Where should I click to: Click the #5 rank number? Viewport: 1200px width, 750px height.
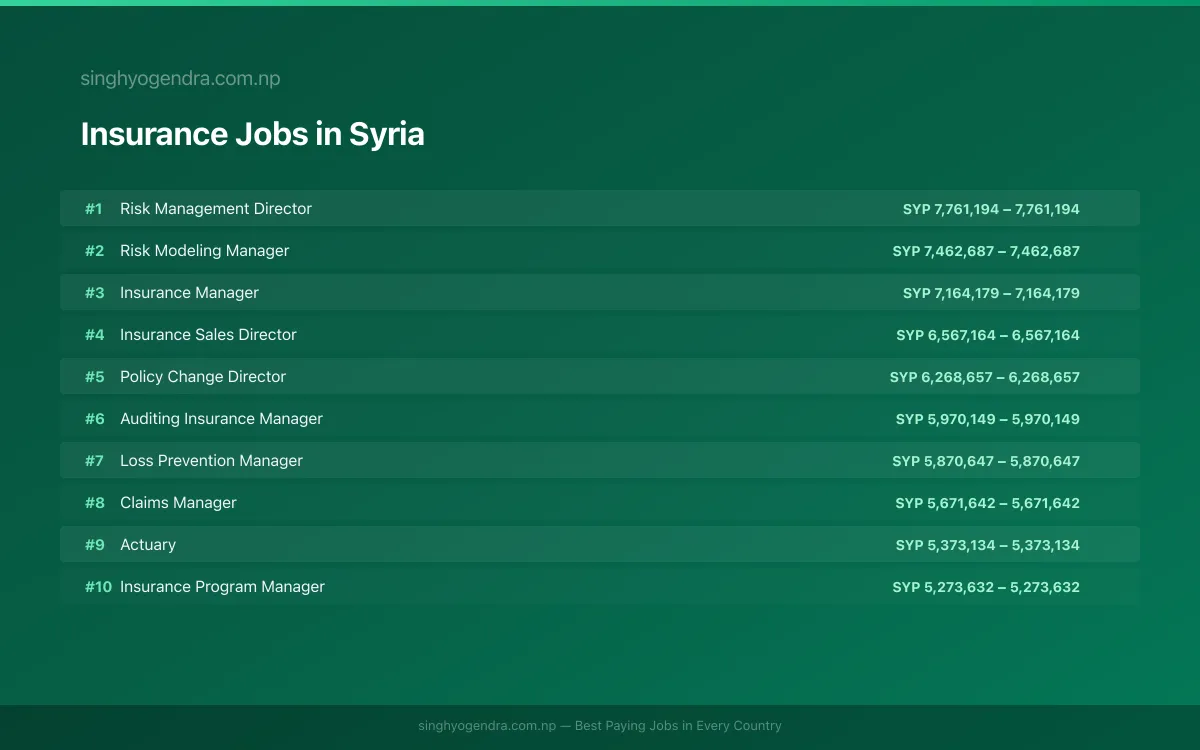click(x=94, y=377)
